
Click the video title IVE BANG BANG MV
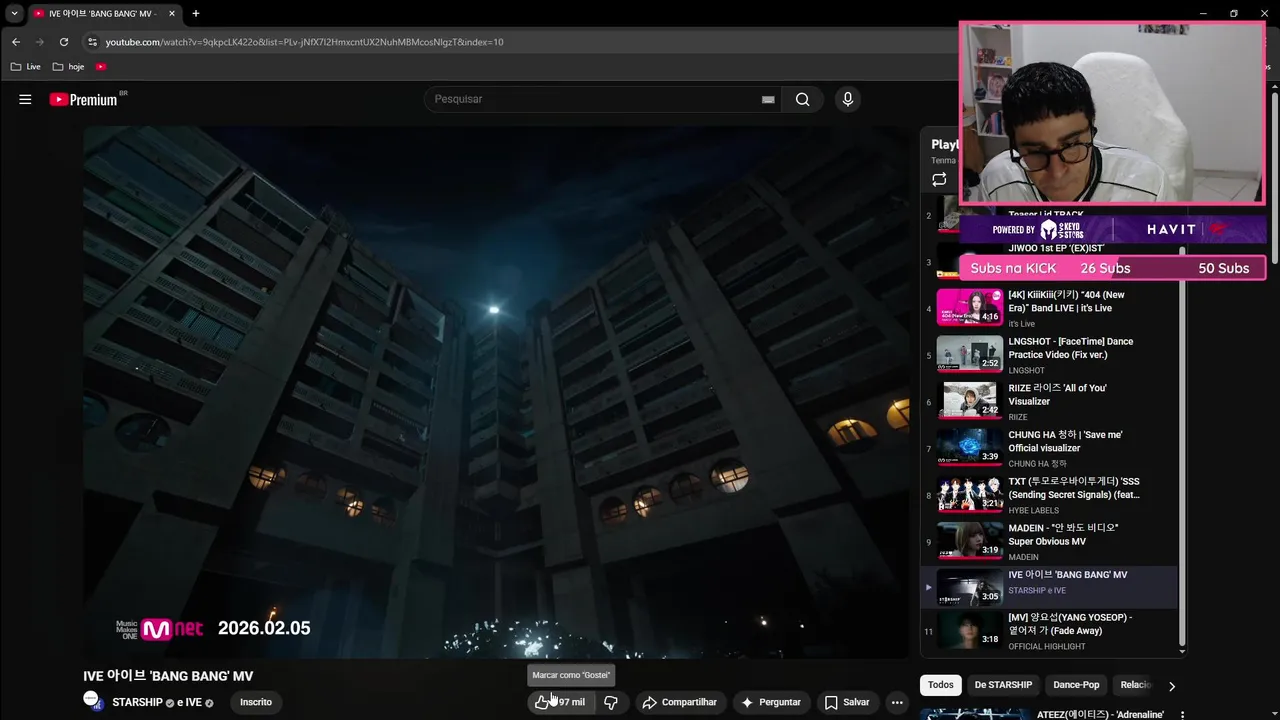pyautogui.click(x=168, y=676)
